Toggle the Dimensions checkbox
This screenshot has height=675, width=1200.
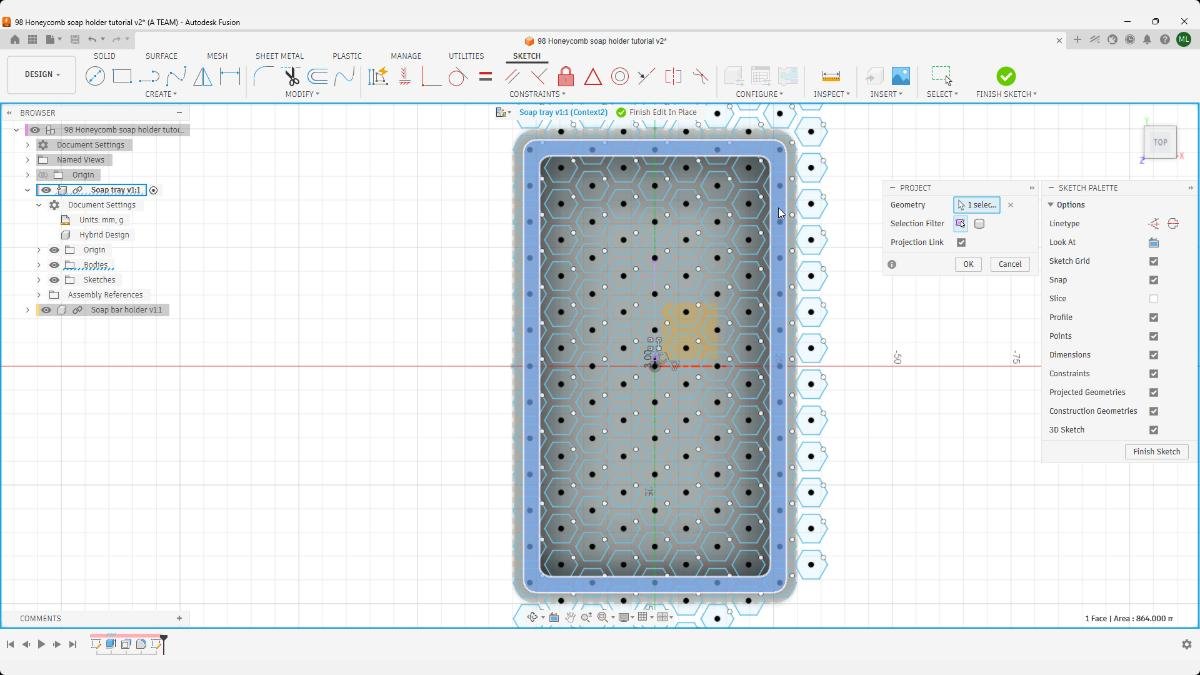coord(1153,355)
